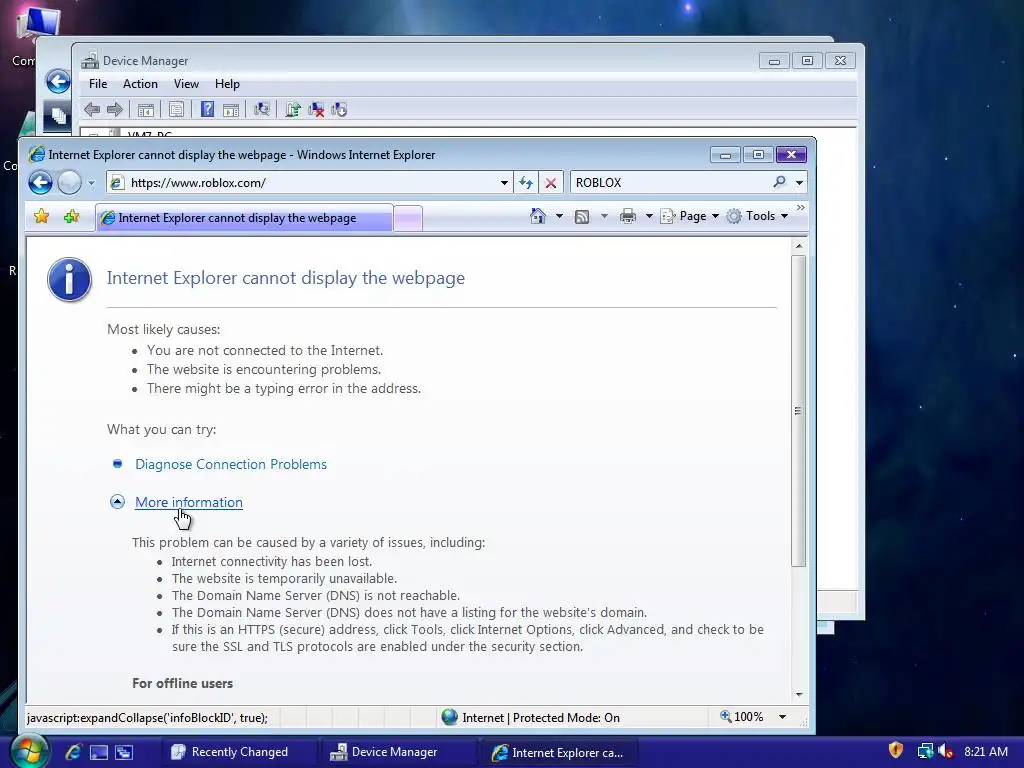This screenshot has height=768, width=1024.
Task: Click the 100% zoom level button
Action: click(x=742, y=717)
